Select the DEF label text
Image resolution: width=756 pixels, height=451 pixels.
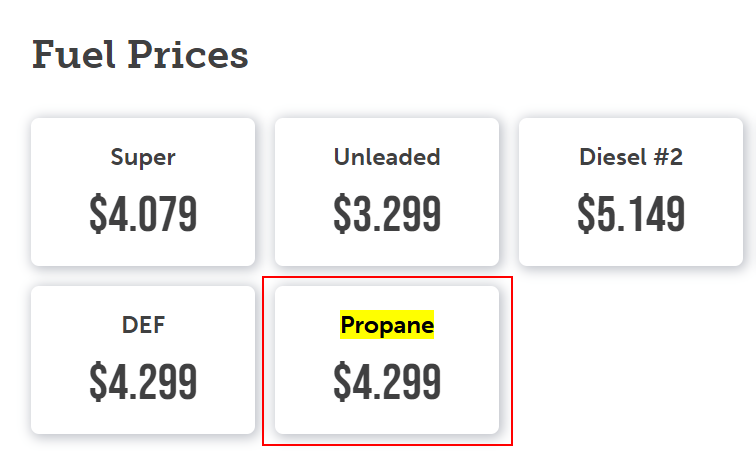click(x=143, y=325)
